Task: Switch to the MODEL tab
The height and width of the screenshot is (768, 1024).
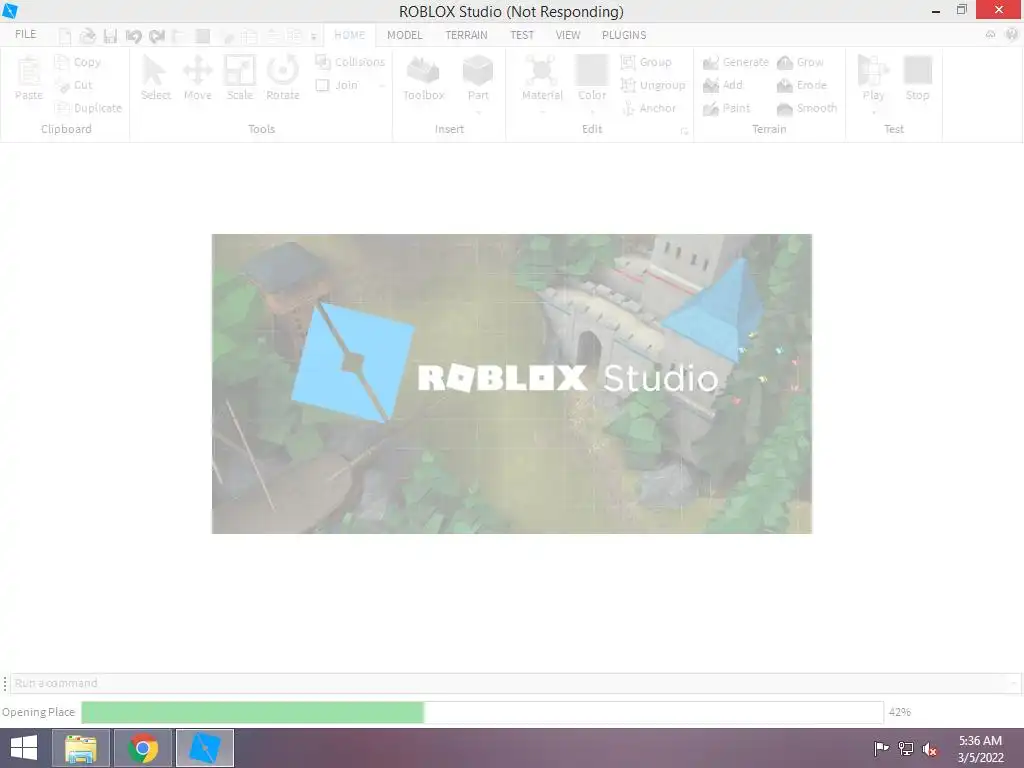Action: [404, 35]
